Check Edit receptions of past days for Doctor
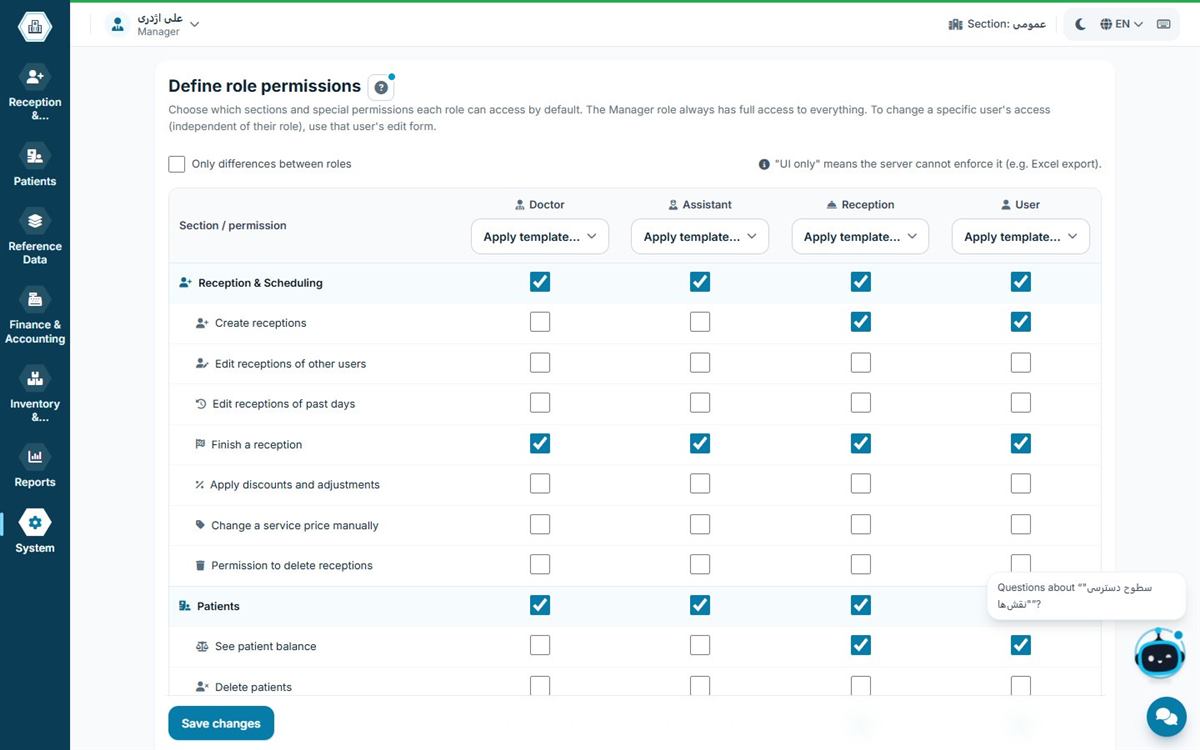This screenshot has height=750, width=1200. (540, 403)
